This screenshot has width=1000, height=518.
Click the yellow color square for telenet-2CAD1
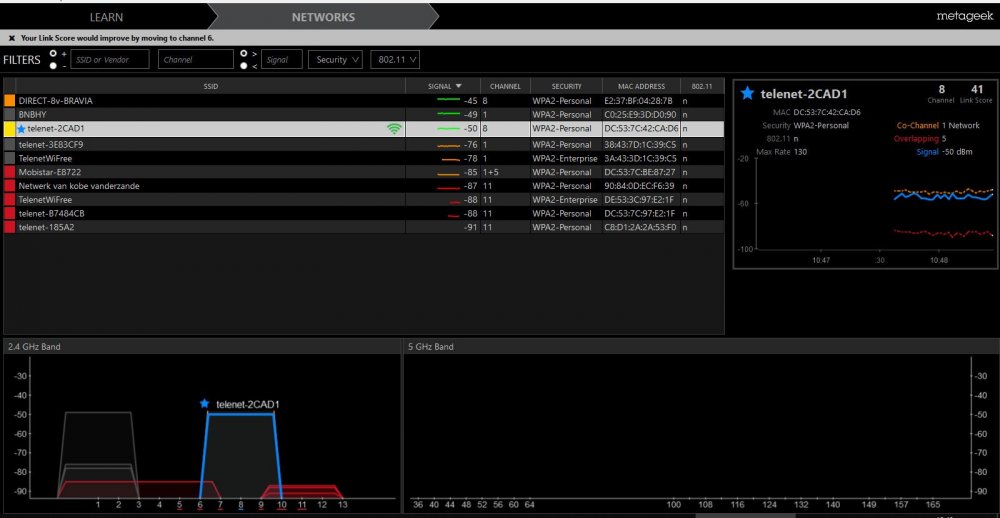(9, 129)
